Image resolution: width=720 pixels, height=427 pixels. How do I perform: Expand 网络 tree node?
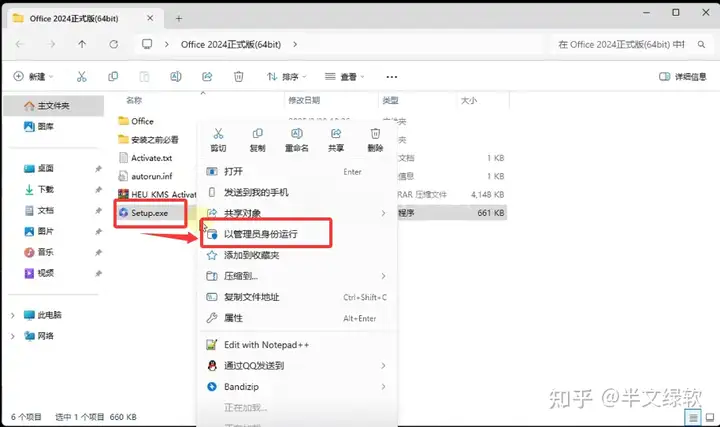click(12, 337)
